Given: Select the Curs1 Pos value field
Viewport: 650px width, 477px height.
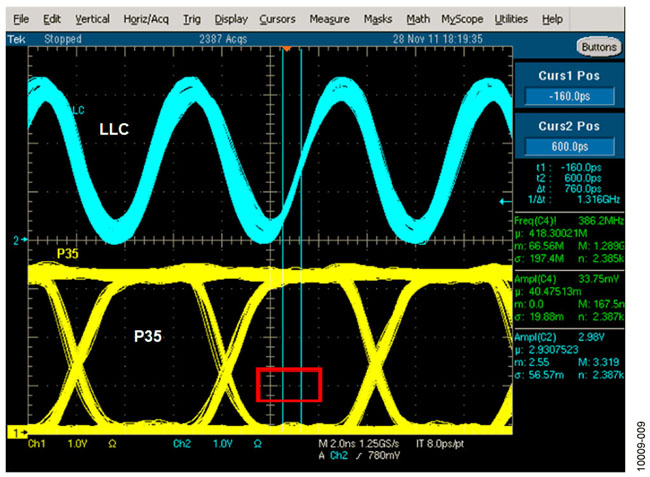Looking at the screenshot, I should coord(569,96).
